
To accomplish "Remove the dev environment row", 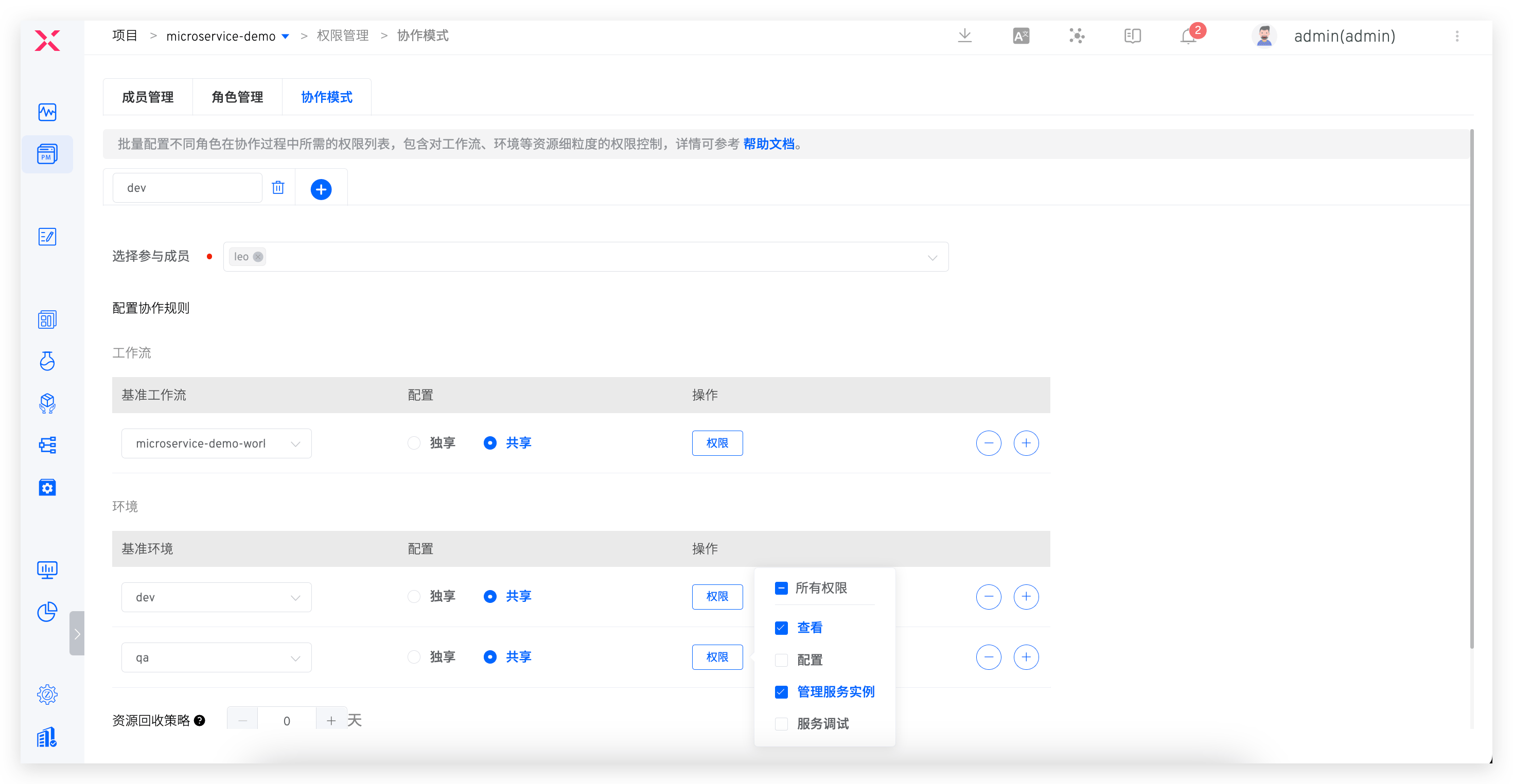I will coord(989,597).
